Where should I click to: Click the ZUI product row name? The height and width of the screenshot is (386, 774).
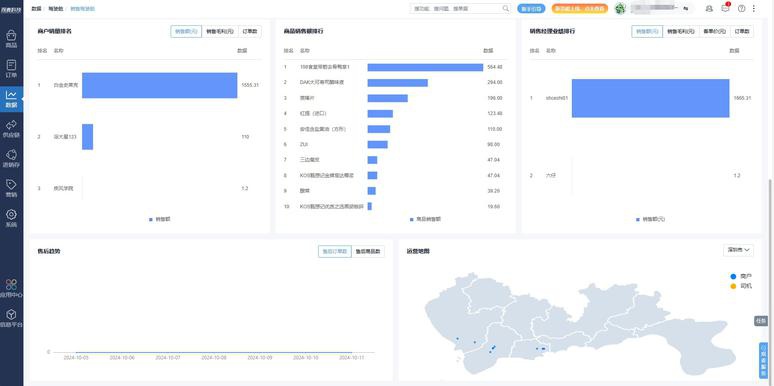pos(304,145)
